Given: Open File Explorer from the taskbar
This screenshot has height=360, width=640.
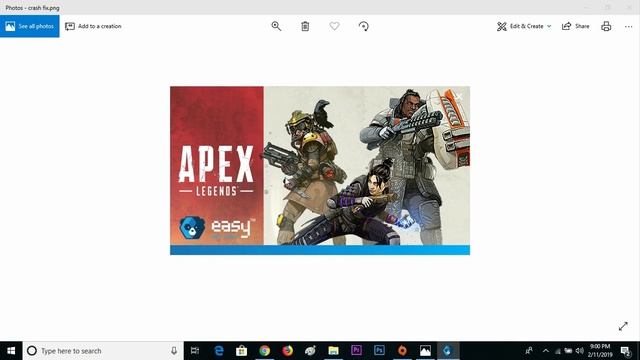Looking at the screenshot, I should point(333,351).
